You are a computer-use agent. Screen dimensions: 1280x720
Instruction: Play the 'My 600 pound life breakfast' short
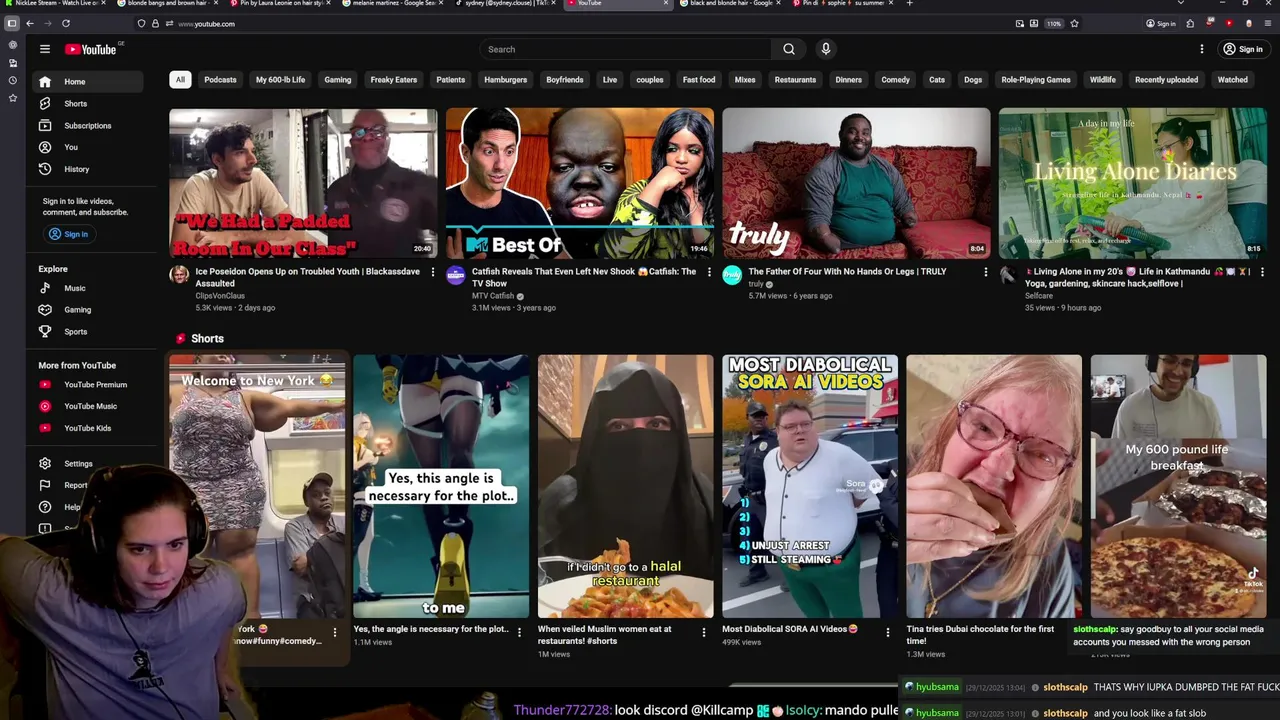coord(1178,486)
